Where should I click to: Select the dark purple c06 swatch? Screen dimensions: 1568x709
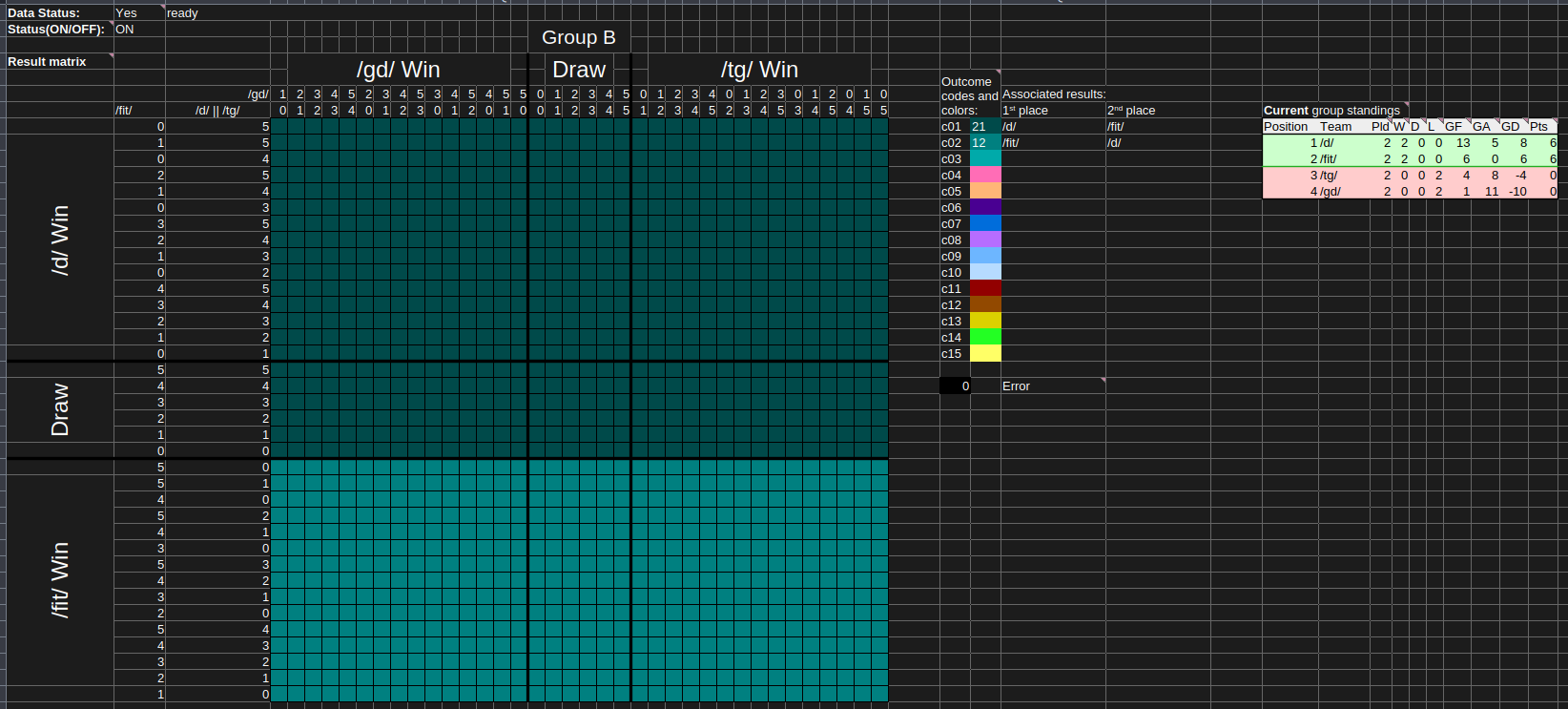(985, 208)
